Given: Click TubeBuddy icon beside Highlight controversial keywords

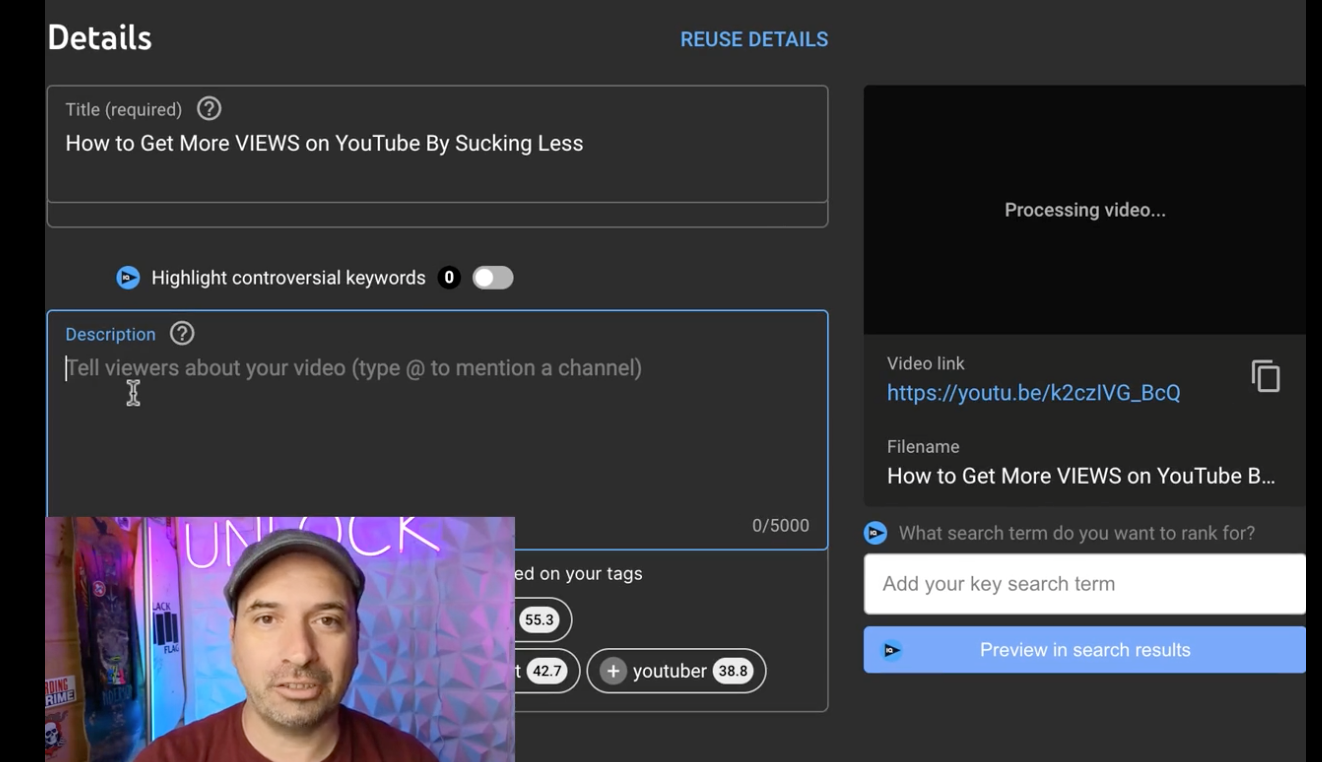Looking at the screenshot, I should click(x=128, y=278).
